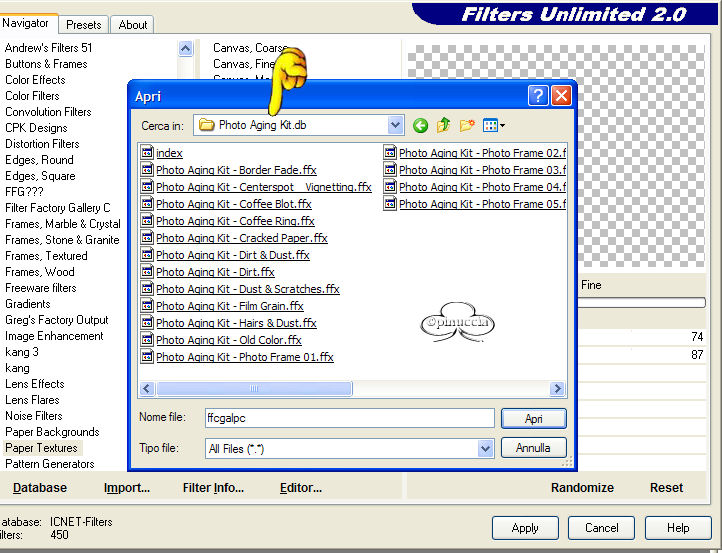
Task: Click the Import... button
Action: pyautogui.click(x=127, y=488)
